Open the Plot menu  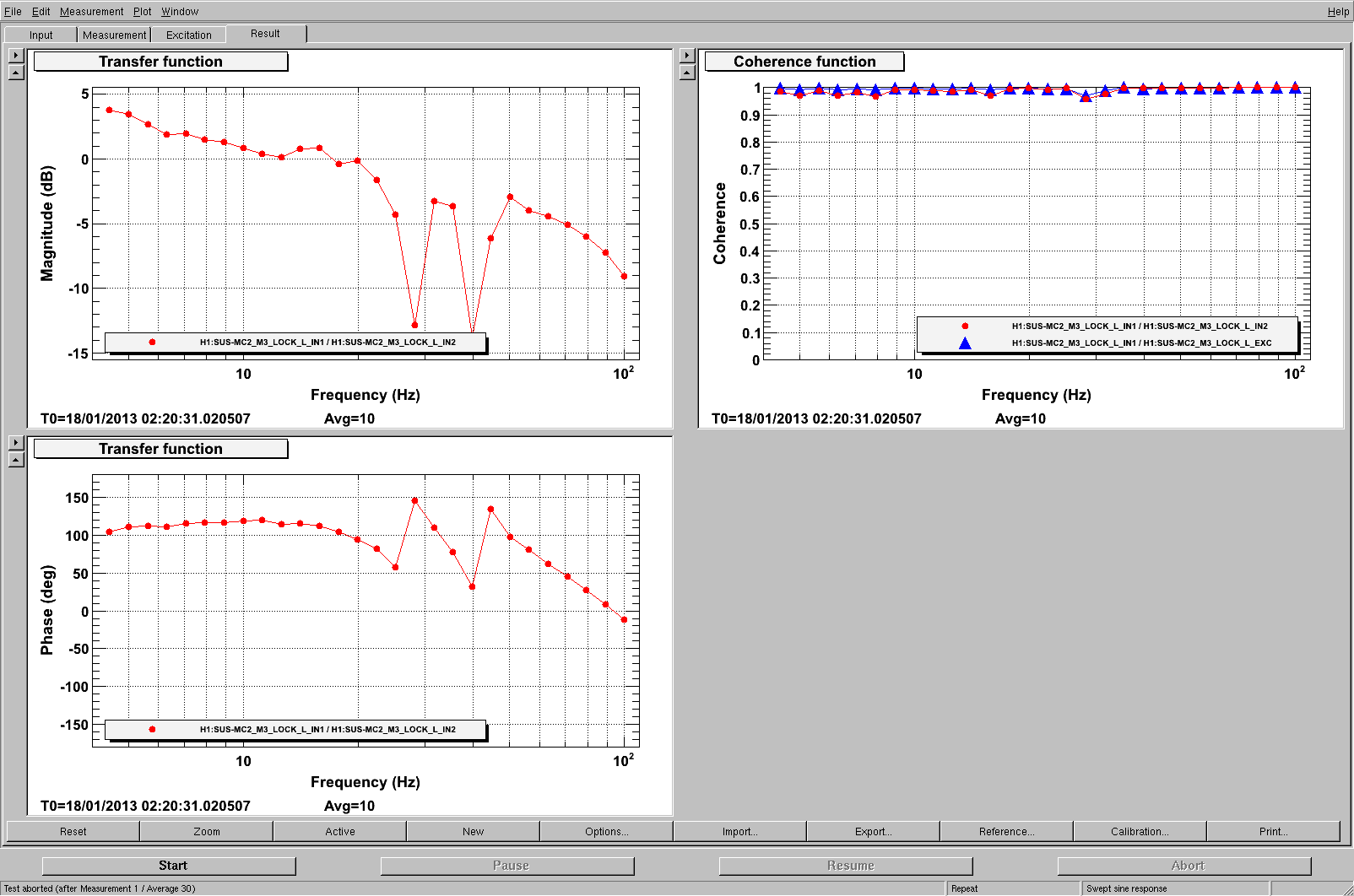pos(143,11)
